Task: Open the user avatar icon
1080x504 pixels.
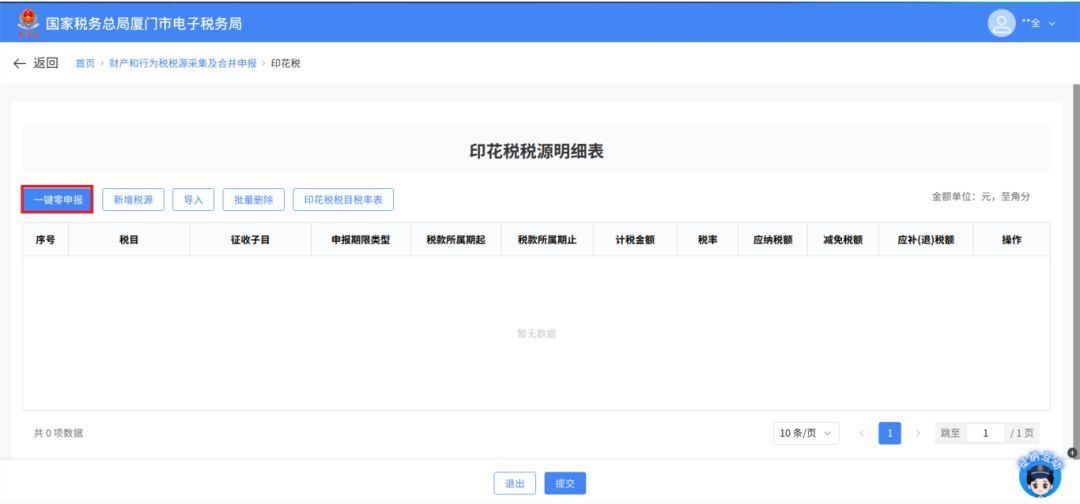Action: (1001, 23)
